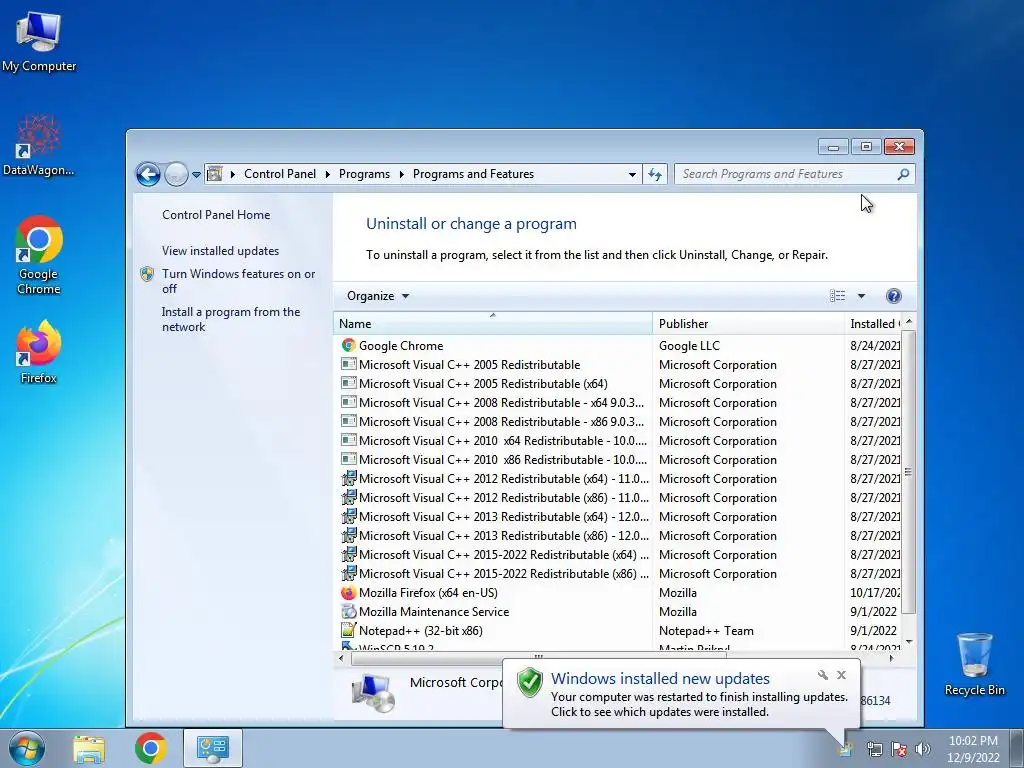Launch Google Chrome from the desktop shortcut

point(39,254)
